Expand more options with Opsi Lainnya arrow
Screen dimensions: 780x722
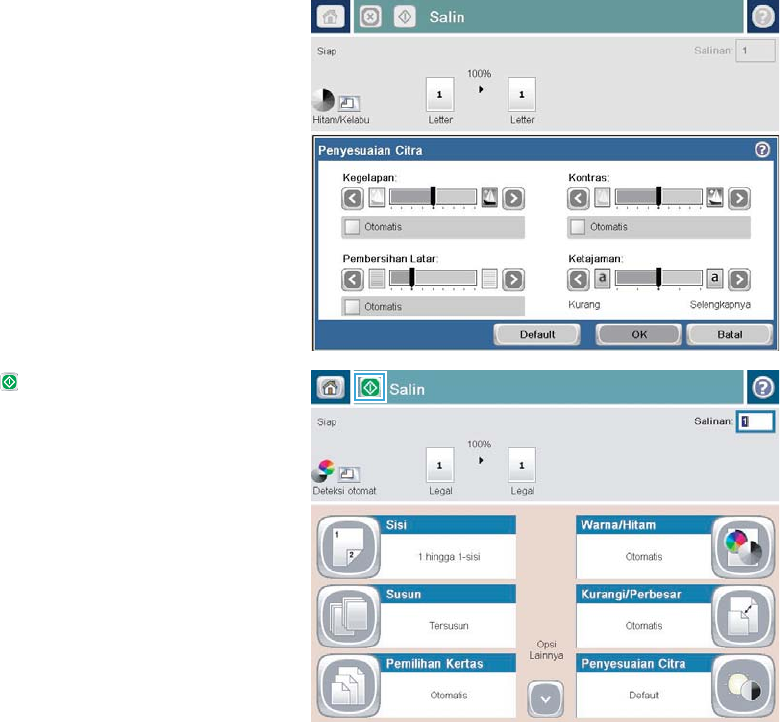click(546, 699)
